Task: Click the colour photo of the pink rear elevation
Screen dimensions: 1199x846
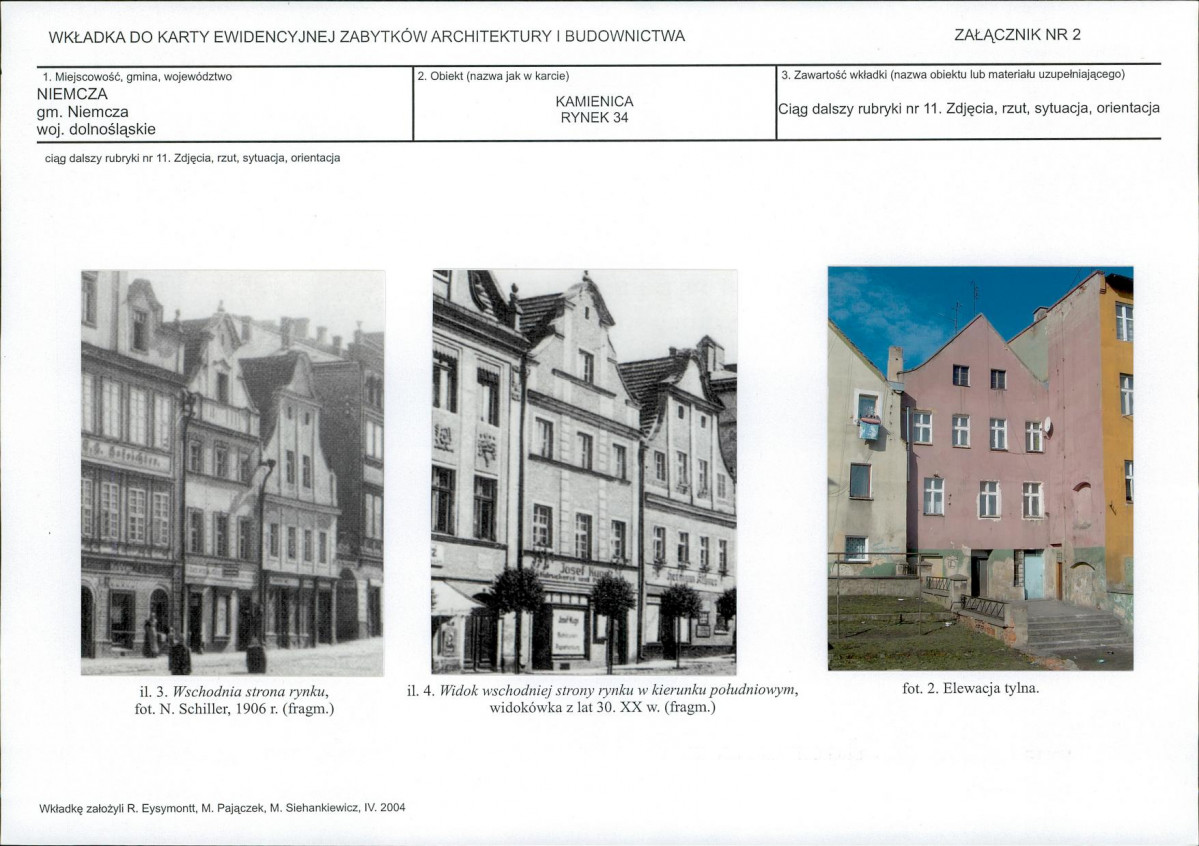Action: (980, 468)
